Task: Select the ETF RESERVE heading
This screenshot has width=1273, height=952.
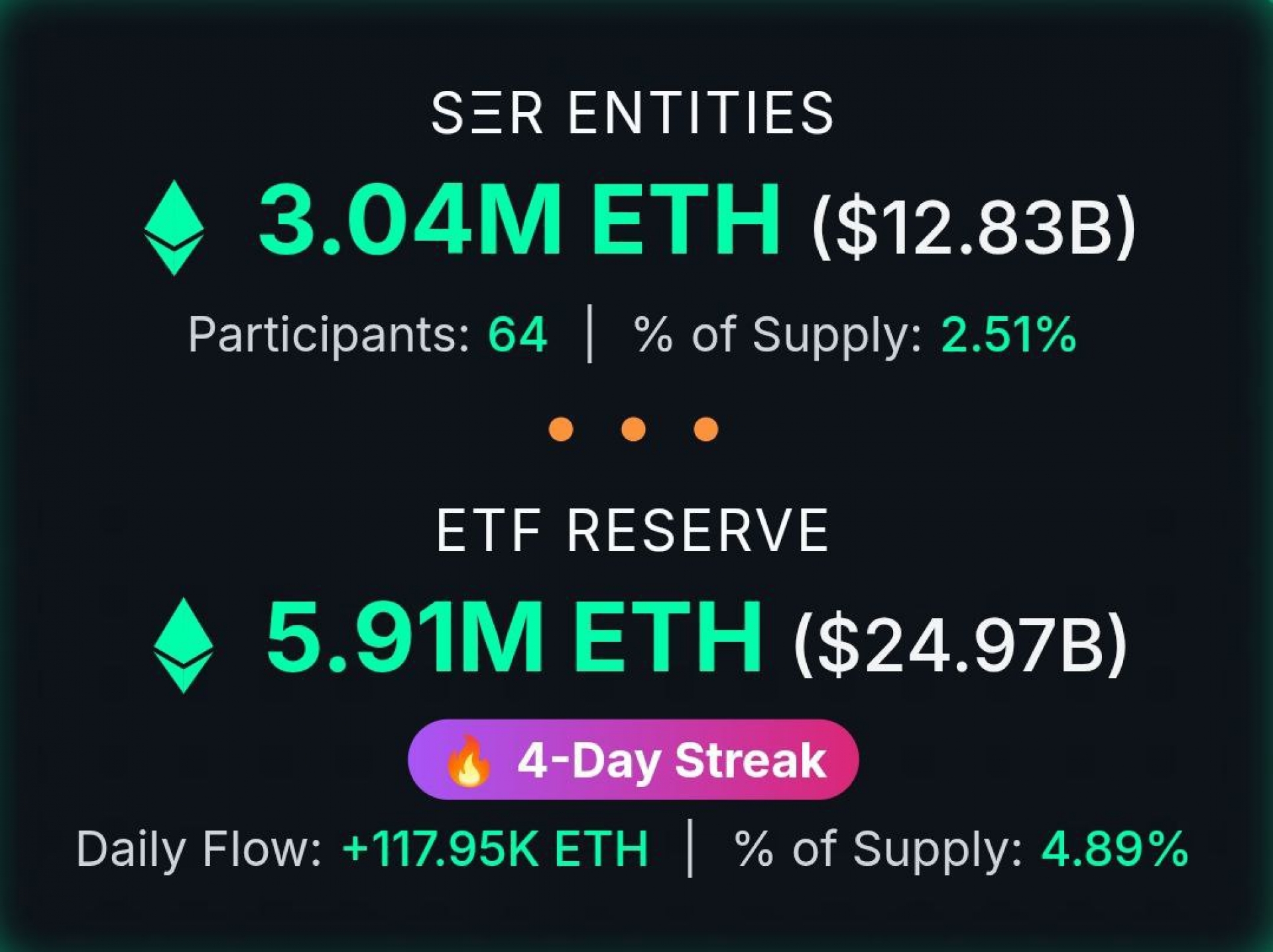Action: 633,530
